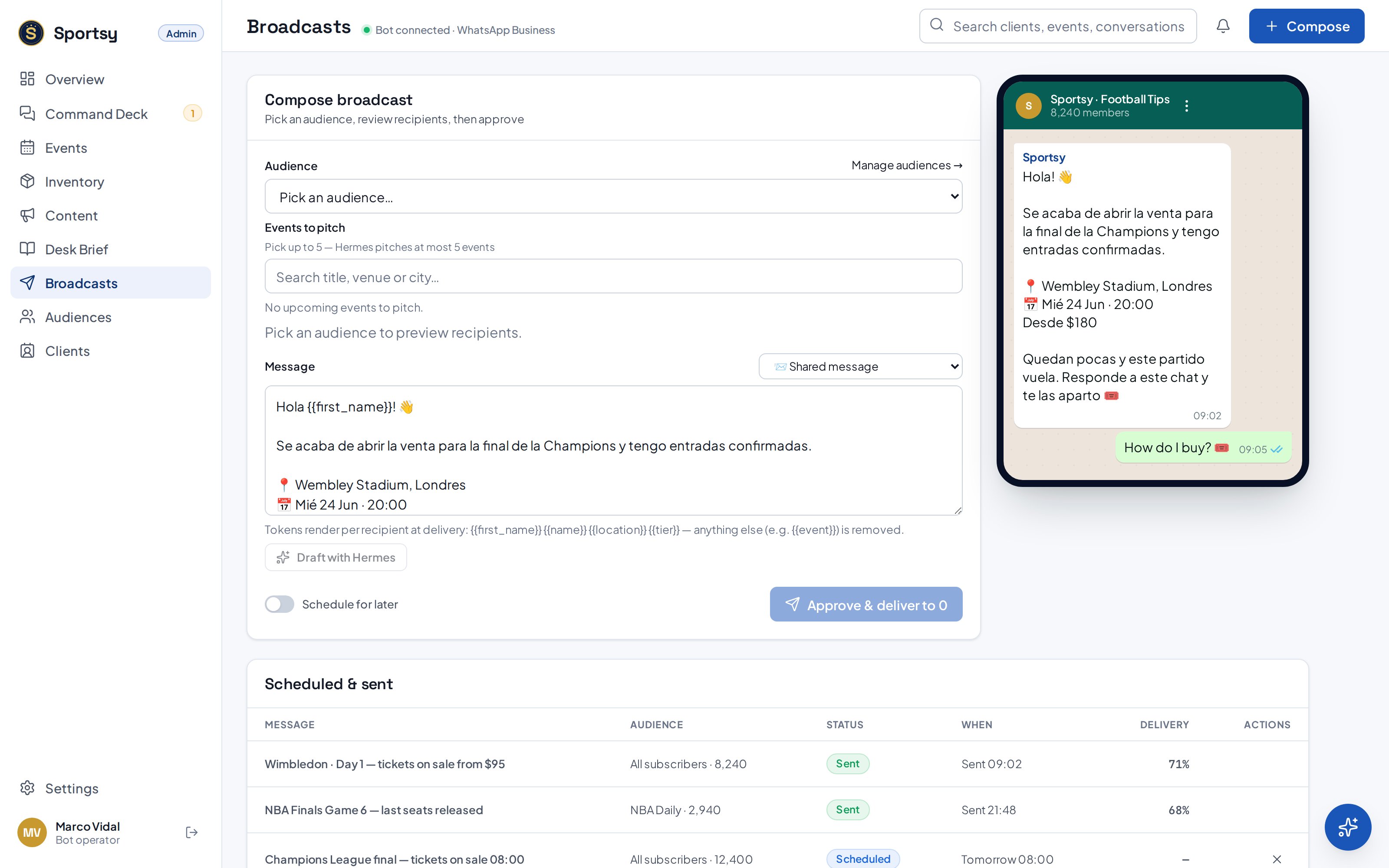Open the Pick an audience dropdown

pos(613,196)
